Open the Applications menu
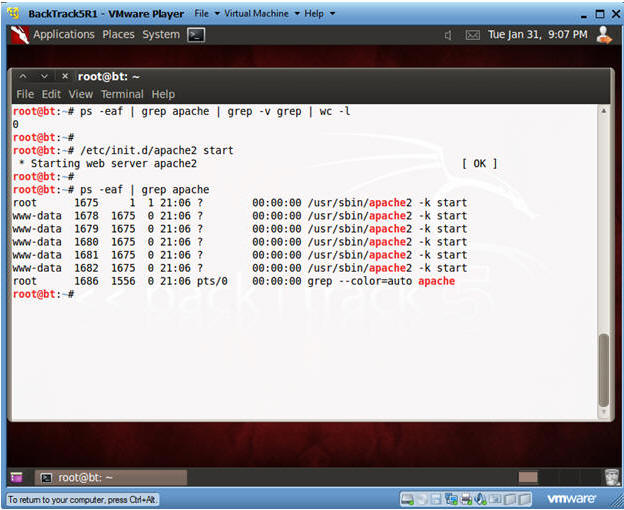Viewport: 624px width, 510px height. tap(64, 35)
